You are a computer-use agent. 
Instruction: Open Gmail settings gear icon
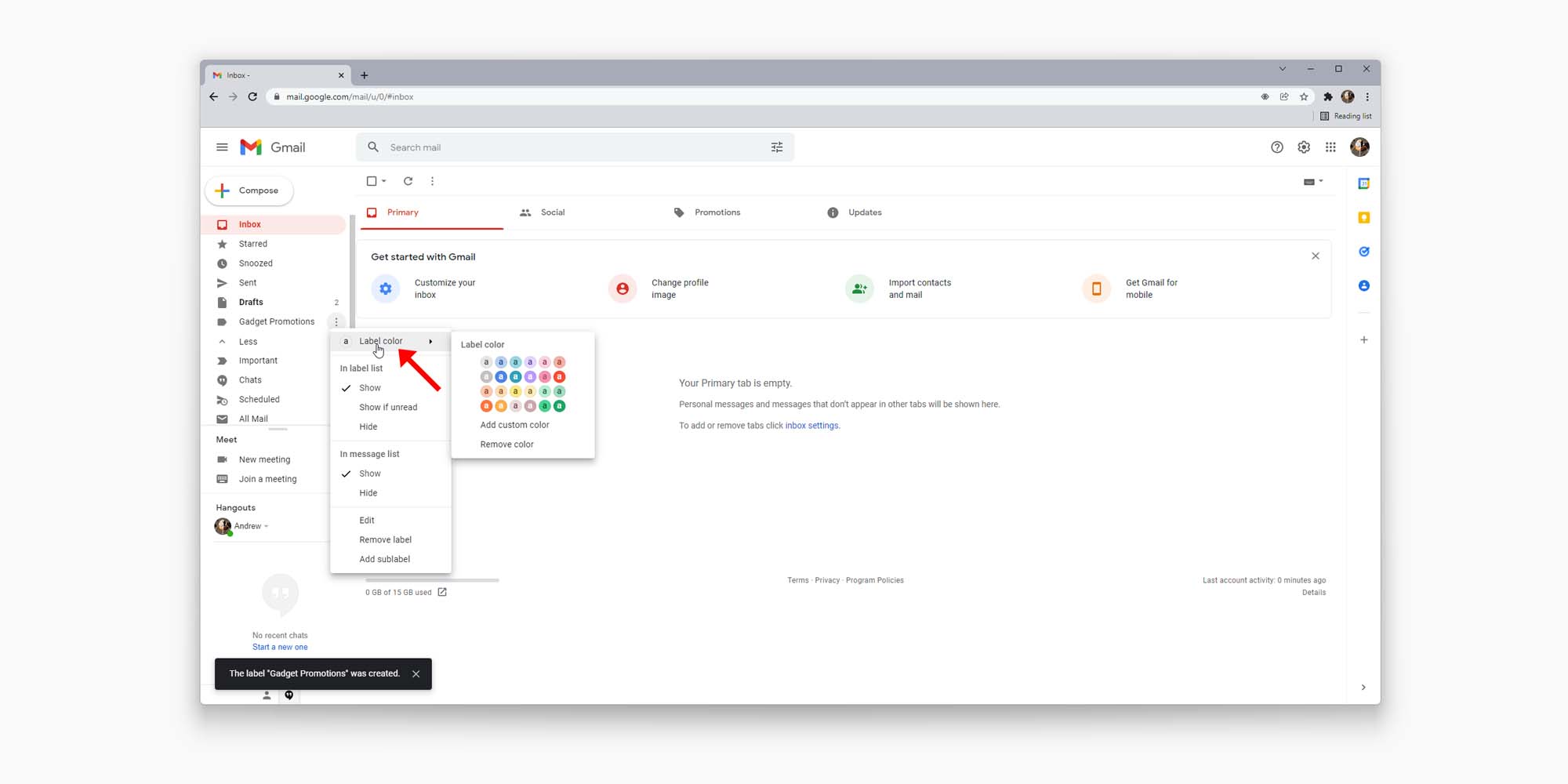click(1304, 147)
